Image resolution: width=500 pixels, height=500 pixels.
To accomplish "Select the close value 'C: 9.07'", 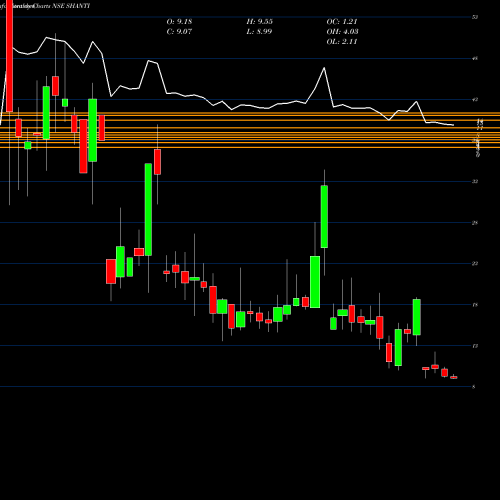I will 179,32.
